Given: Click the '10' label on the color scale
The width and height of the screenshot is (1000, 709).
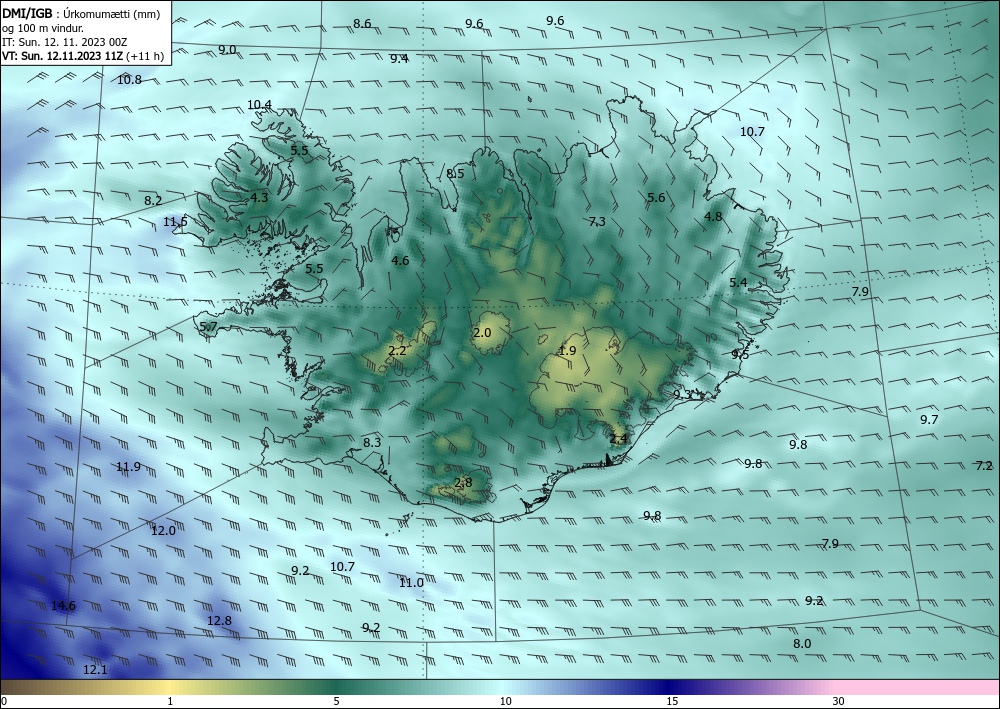Looking at the screenshot, I should 505,702.
